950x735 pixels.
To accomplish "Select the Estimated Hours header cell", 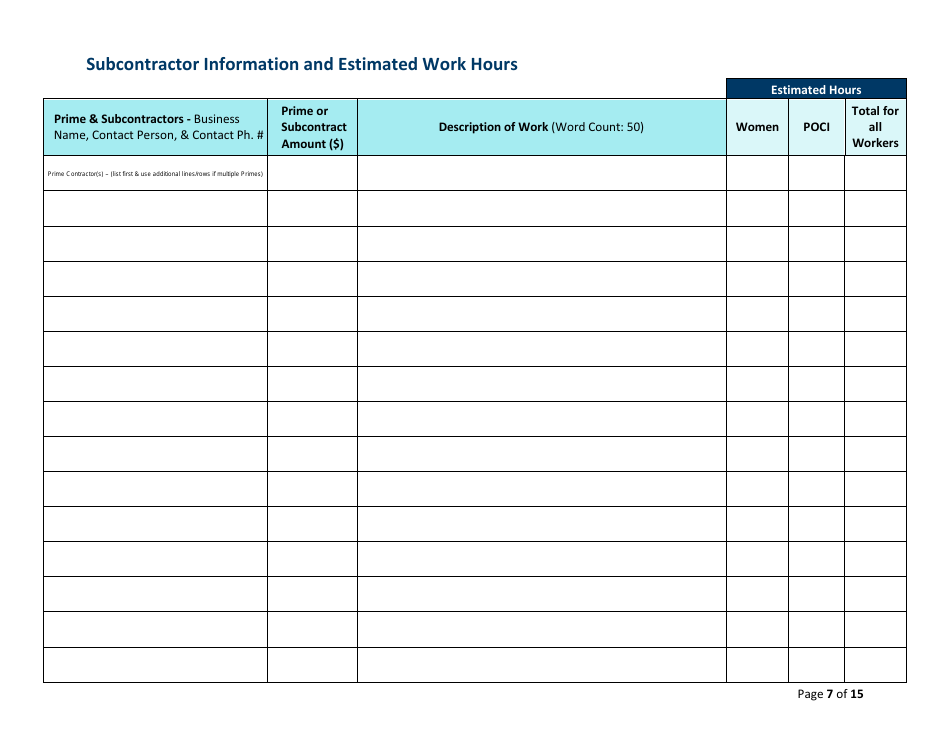I will tap(816, 89).
